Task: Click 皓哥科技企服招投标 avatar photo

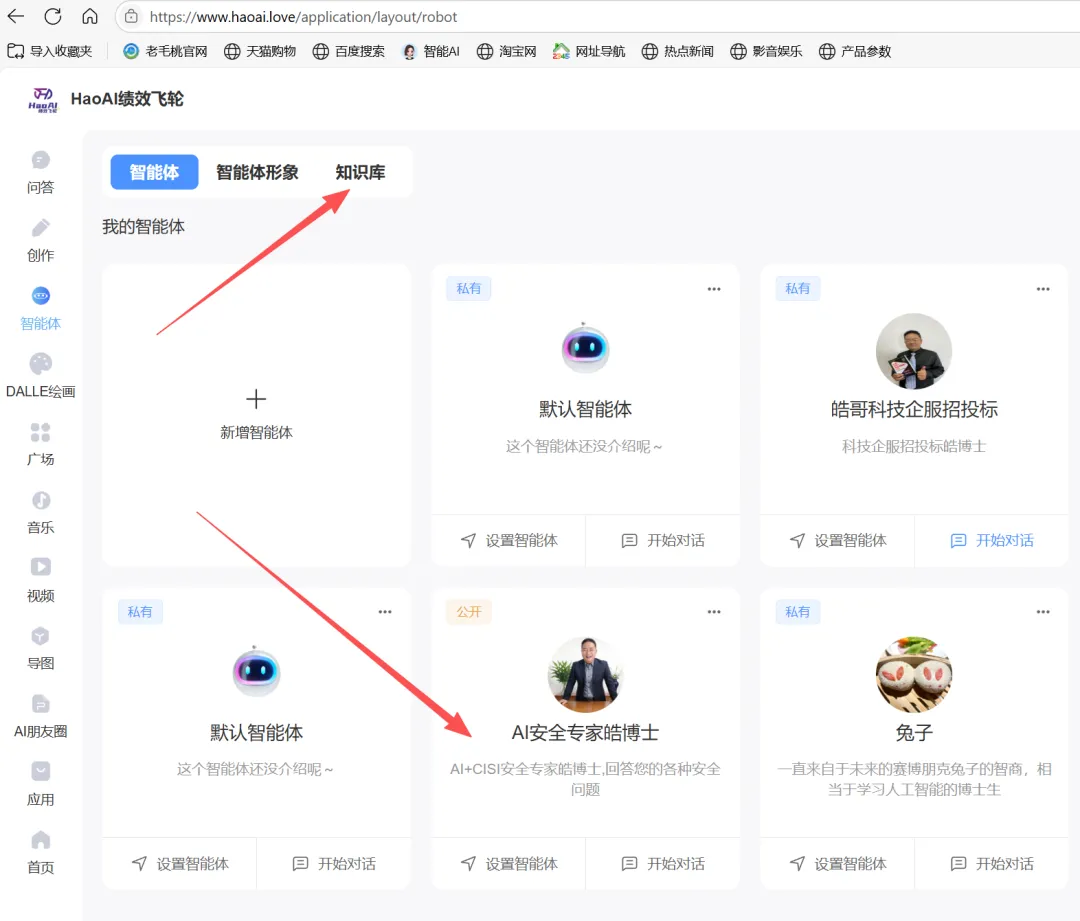Action: click(914, 351)
